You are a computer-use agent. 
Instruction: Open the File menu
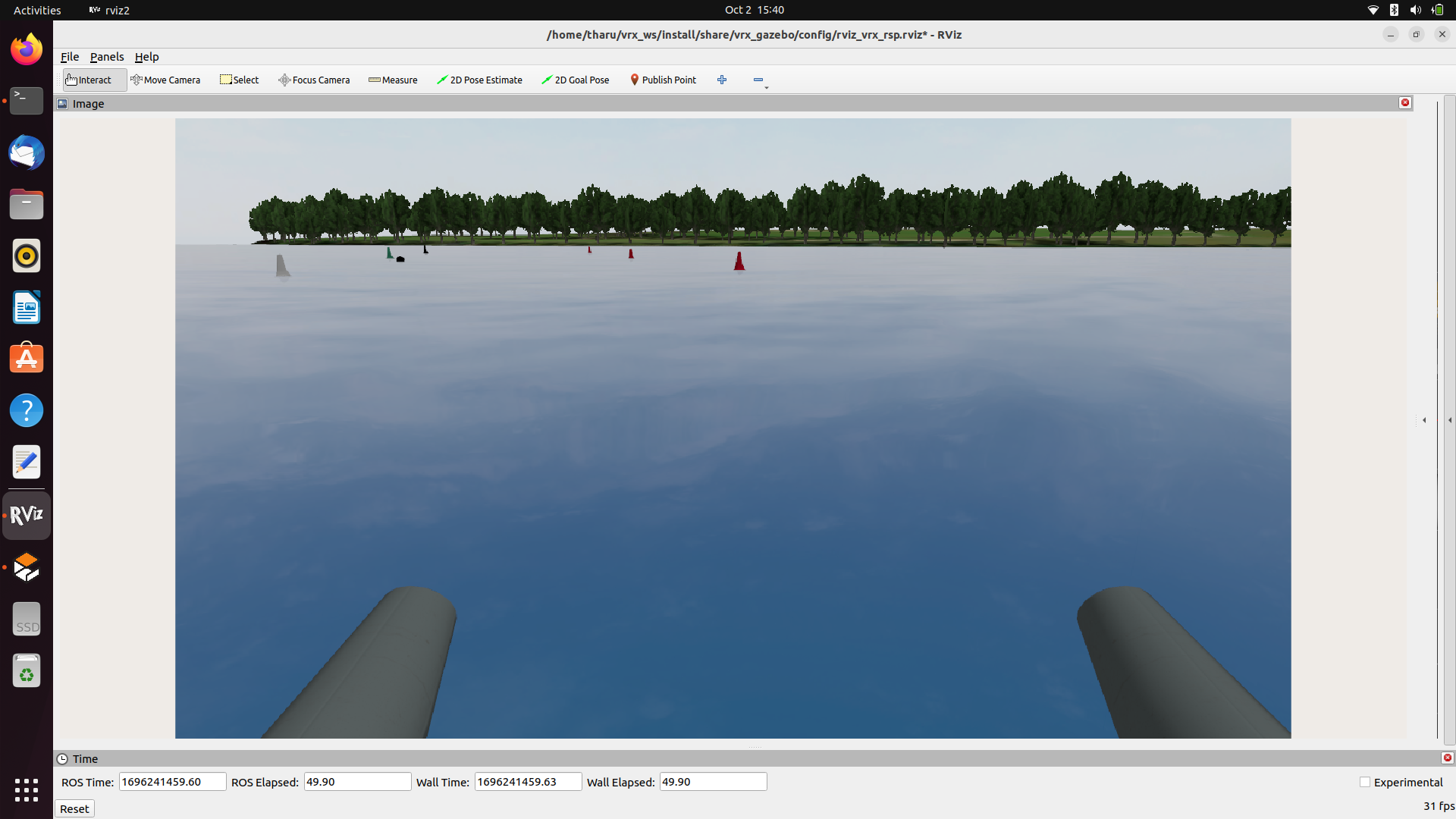click(x=70, y=57)
